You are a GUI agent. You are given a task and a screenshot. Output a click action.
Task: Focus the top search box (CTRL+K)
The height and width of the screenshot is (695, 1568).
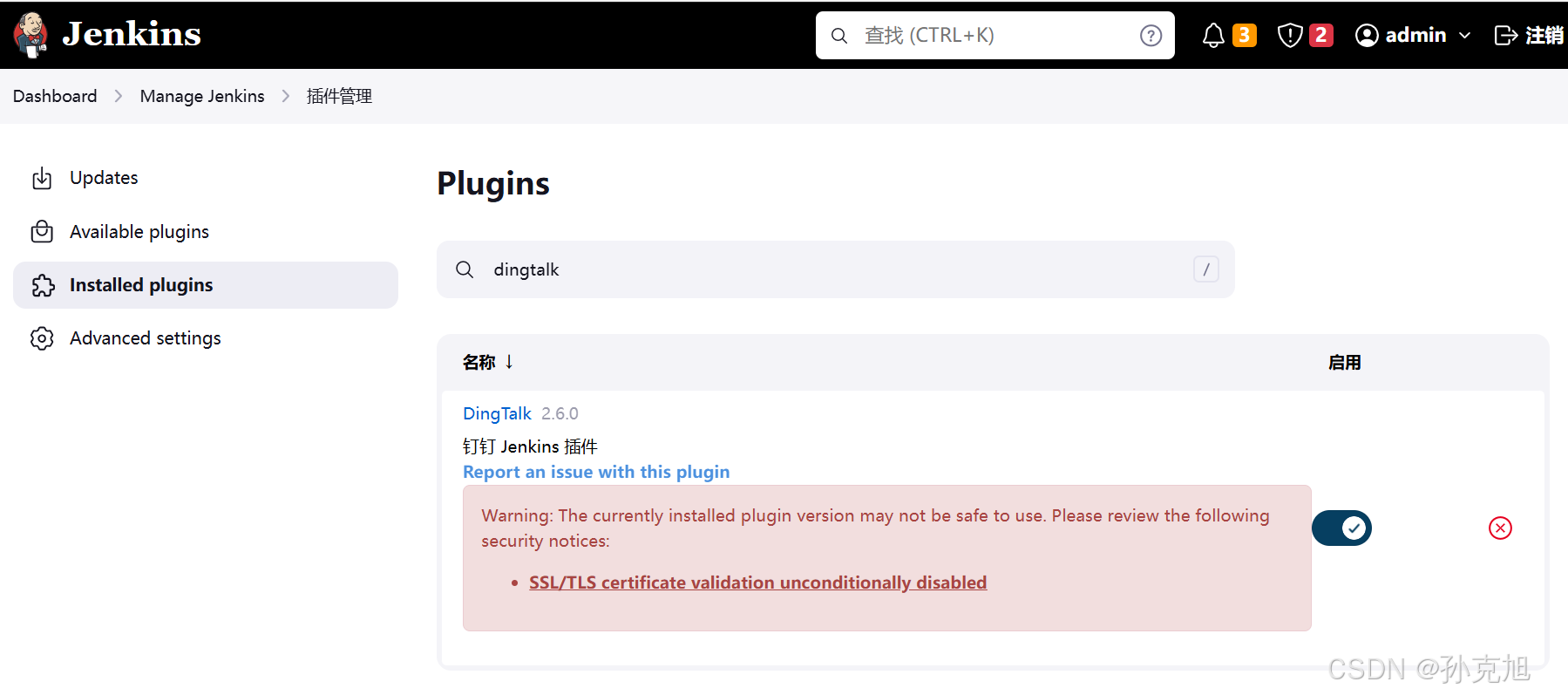click(x=994, y=35)
